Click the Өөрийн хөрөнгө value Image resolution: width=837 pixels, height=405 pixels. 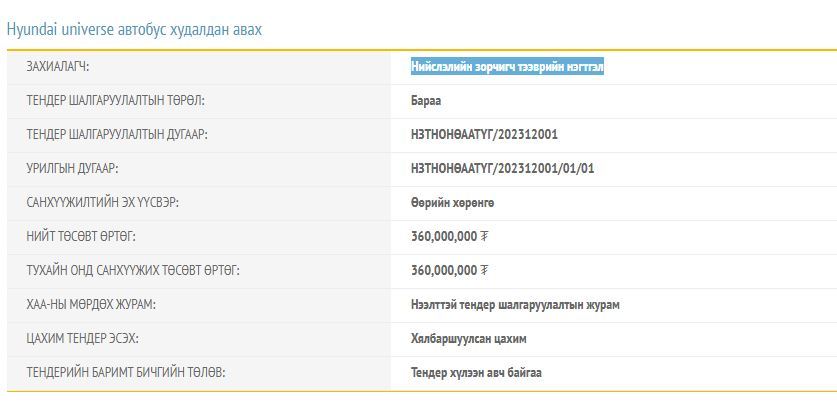452,203
